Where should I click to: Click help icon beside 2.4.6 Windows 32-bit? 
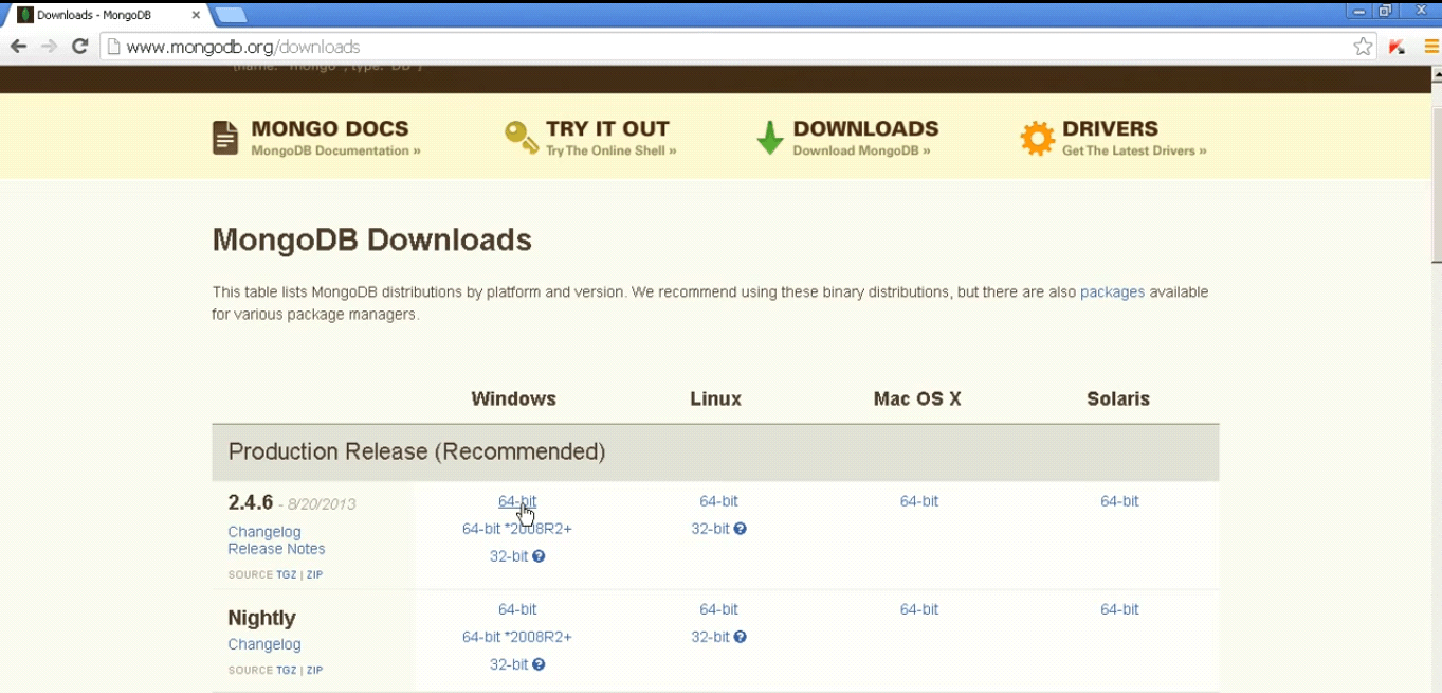pyautogui.click(x=539, y=556)
